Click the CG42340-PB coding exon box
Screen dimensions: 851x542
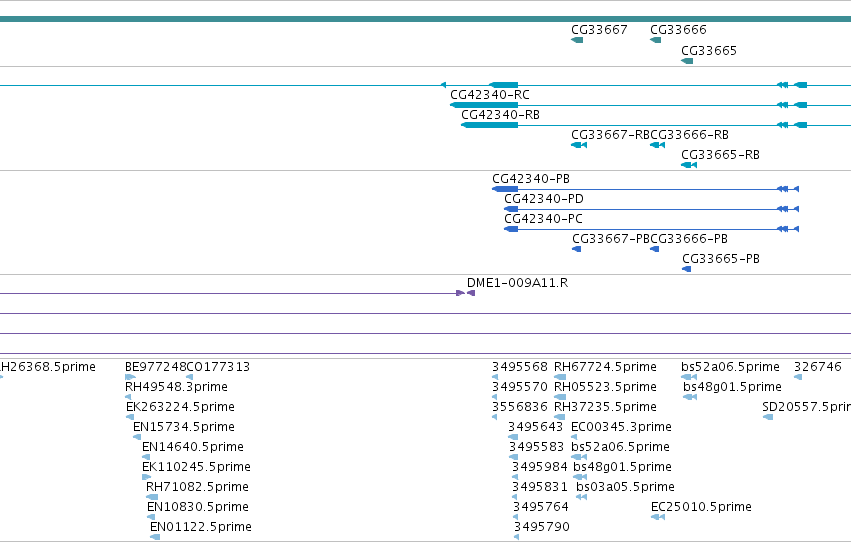pos(505,189)
